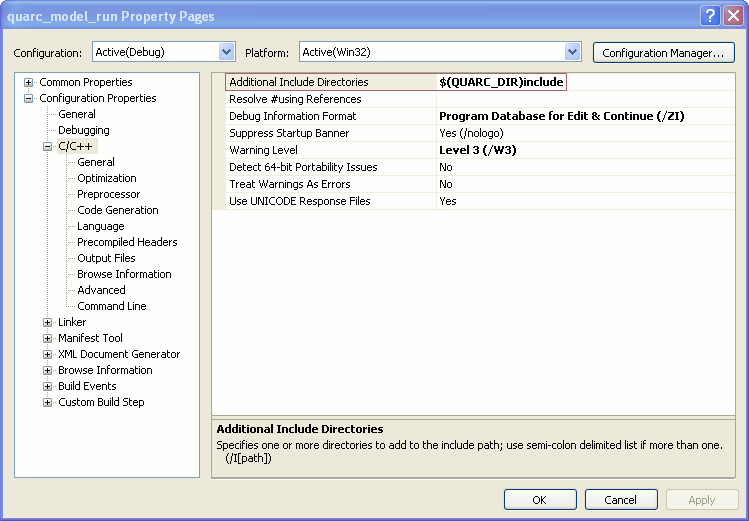Click the Yes value for UNICODE Response Files
Image resolution: width=749 pixels, height=521 pixels.
pos(448,201)
